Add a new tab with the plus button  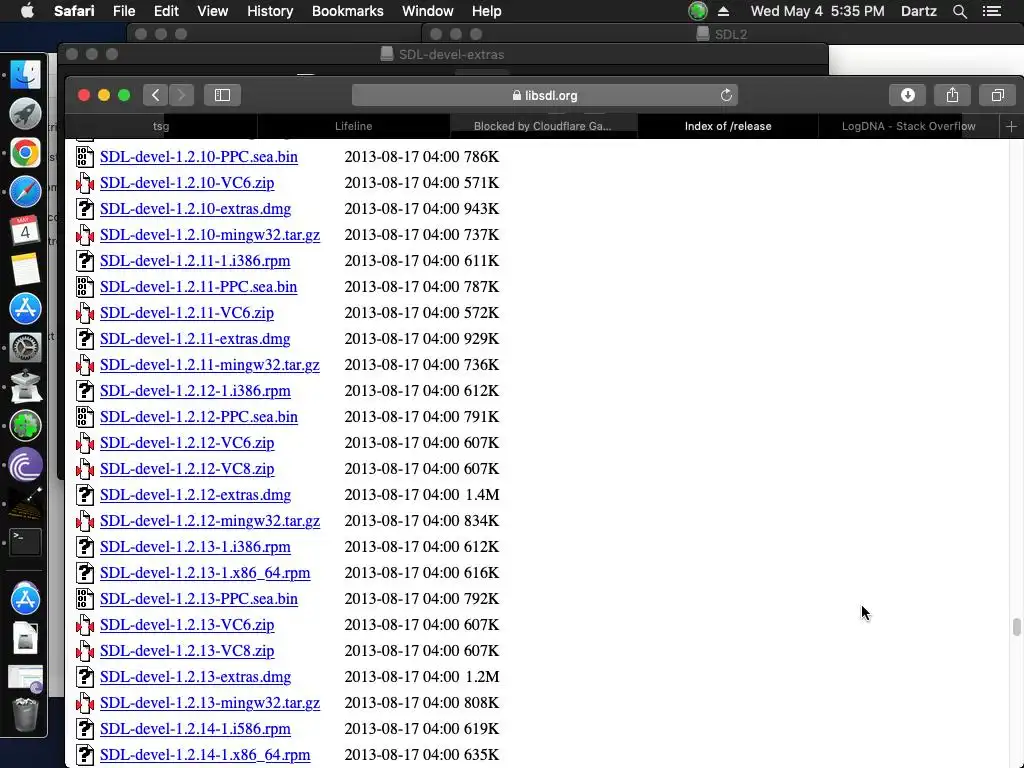(1011, 126)
